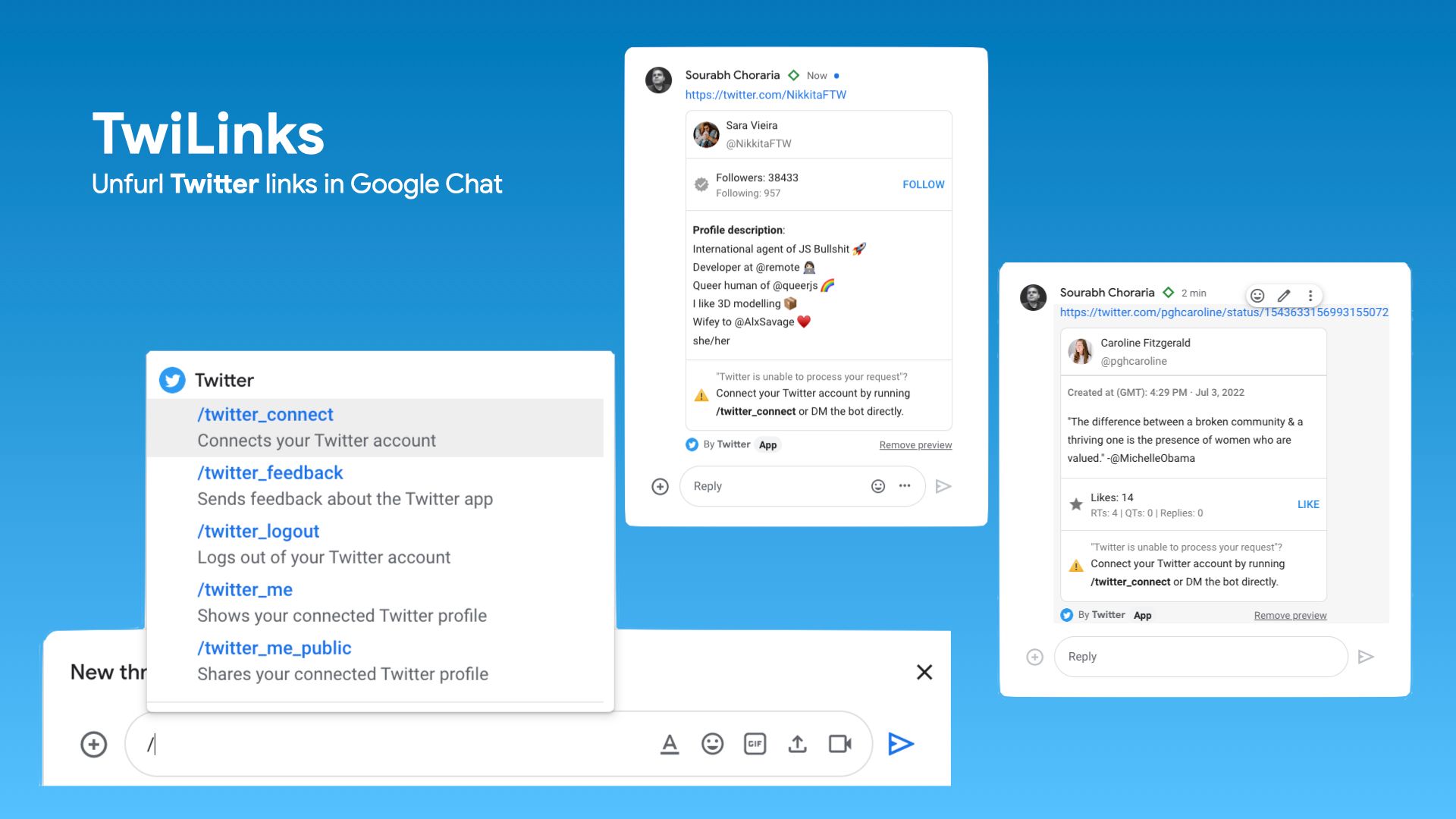The image size is (1456, 819).
Task: Click the emoji smiley icon in new thread
Action: point(711,744)
